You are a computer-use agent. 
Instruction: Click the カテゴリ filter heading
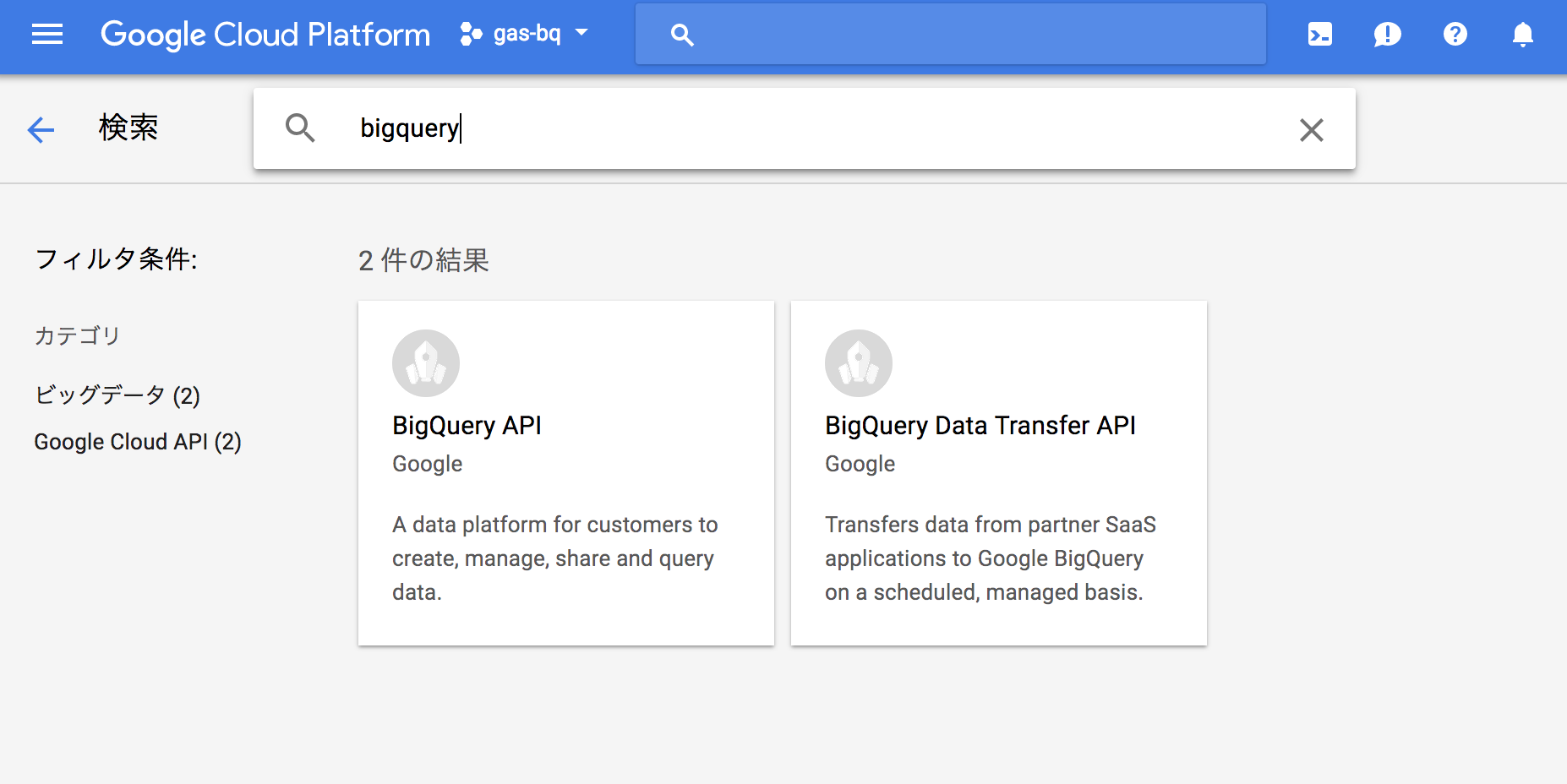click(78, 335)
